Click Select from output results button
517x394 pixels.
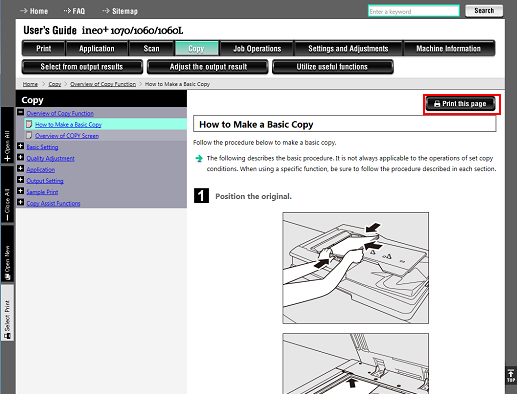pyautogui.click(x=82, y=67)
